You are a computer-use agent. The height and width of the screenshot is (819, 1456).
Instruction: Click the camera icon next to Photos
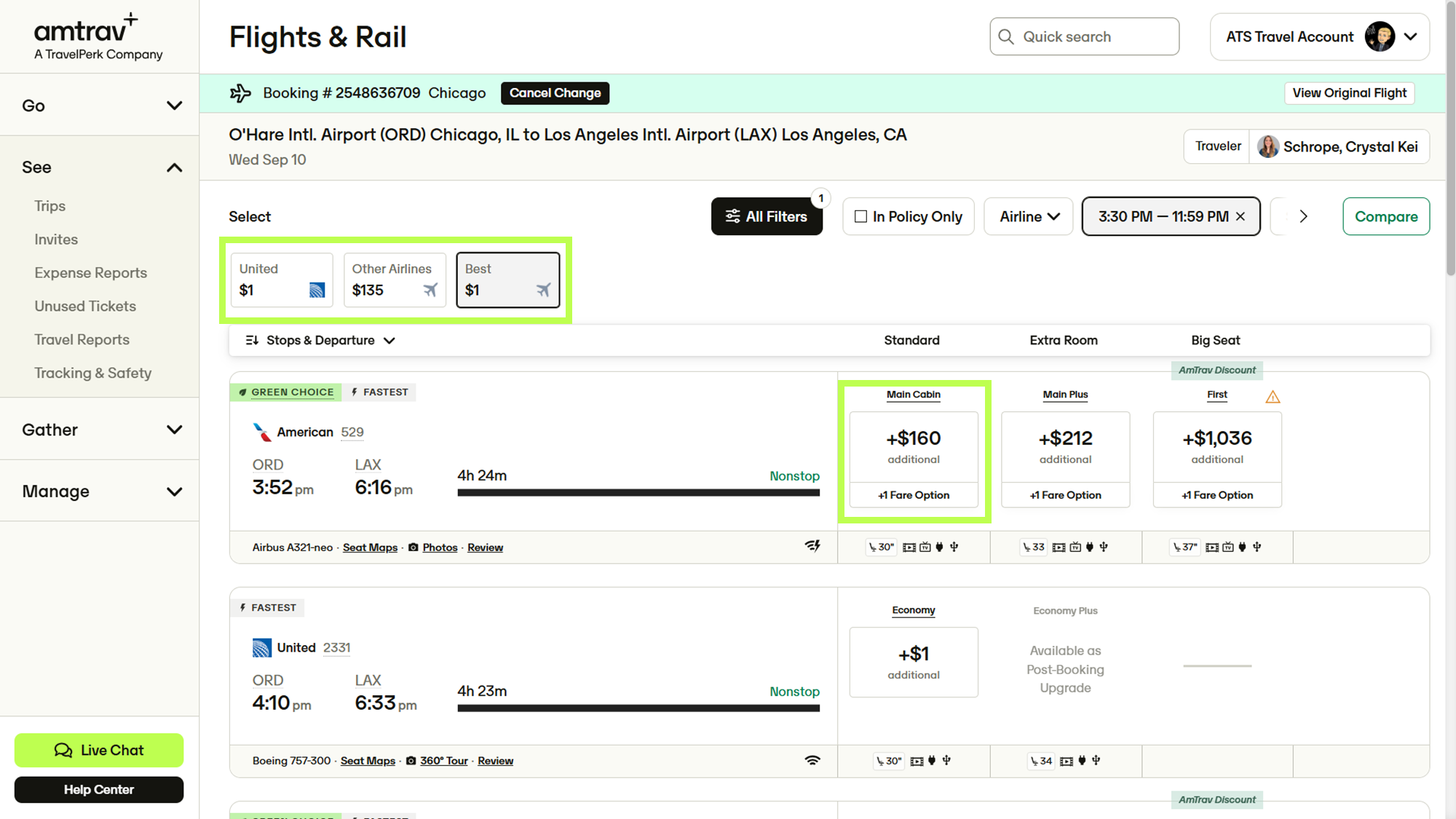[414, 547]
